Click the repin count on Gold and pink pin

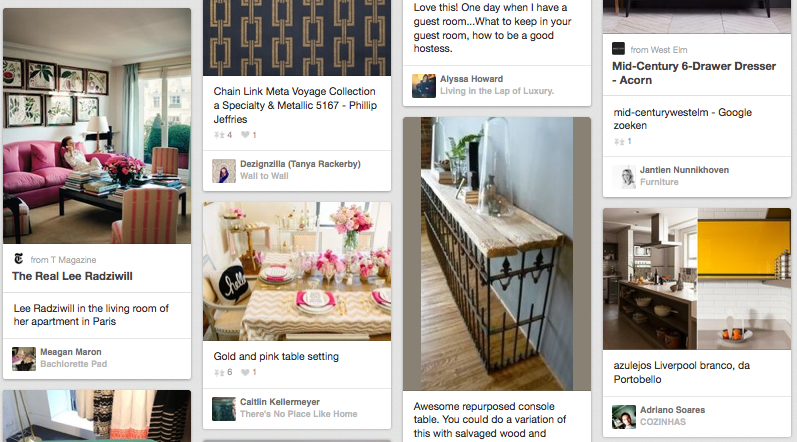pos(223,372)
